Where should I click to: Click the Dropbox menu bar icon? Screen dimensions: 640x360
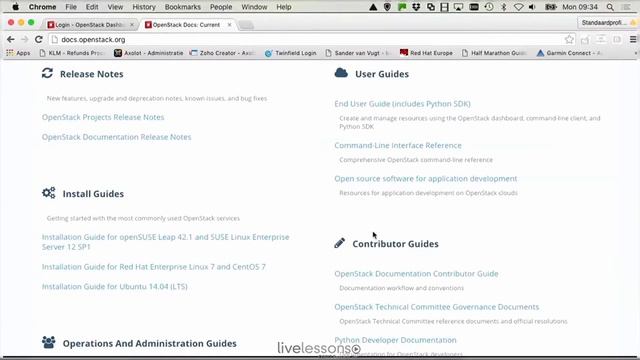coord(416,7)
